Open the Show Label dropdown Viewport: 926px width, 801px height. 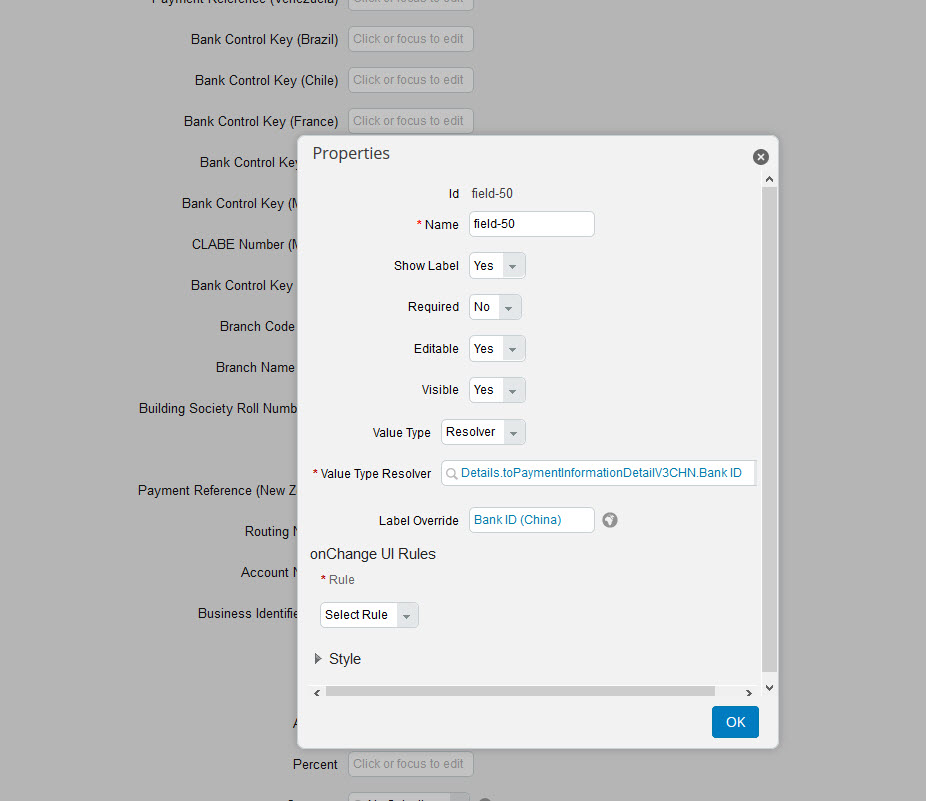tap(497, 266)
